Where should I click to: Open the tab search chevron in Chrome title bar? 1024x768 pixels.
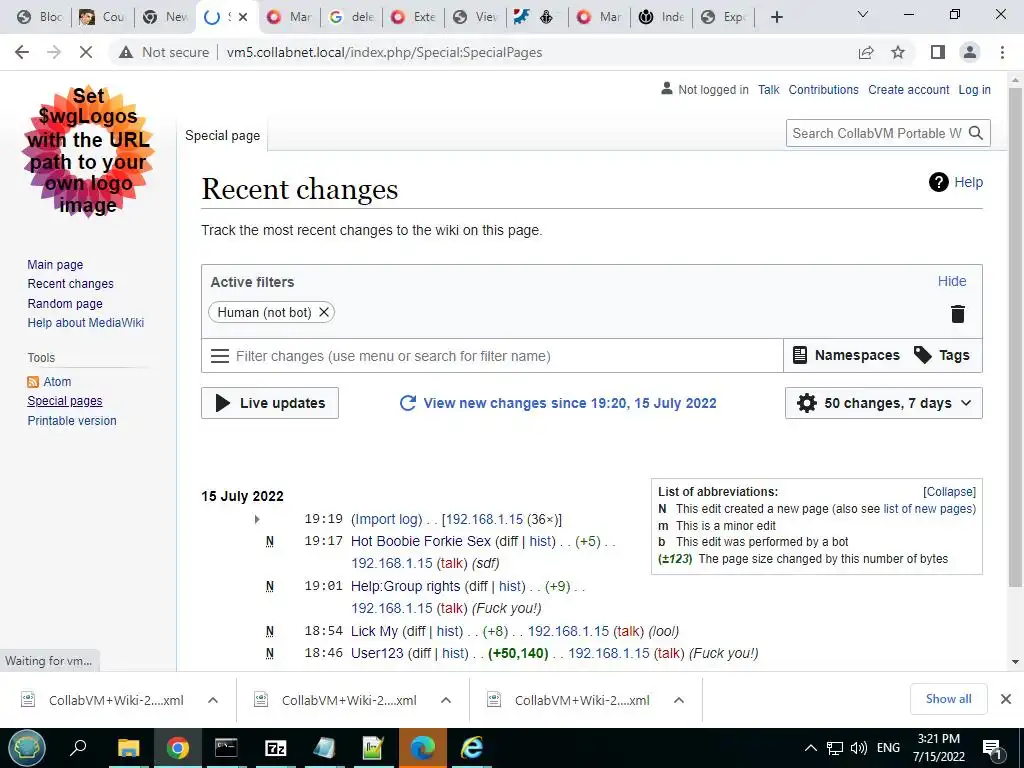click(863, 14)
